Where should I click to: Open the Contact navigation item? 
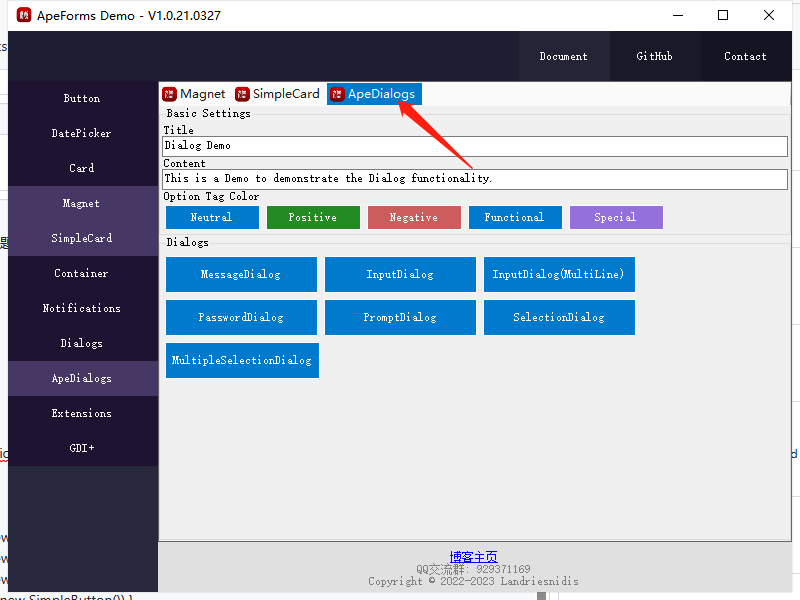tap(745, 56)
